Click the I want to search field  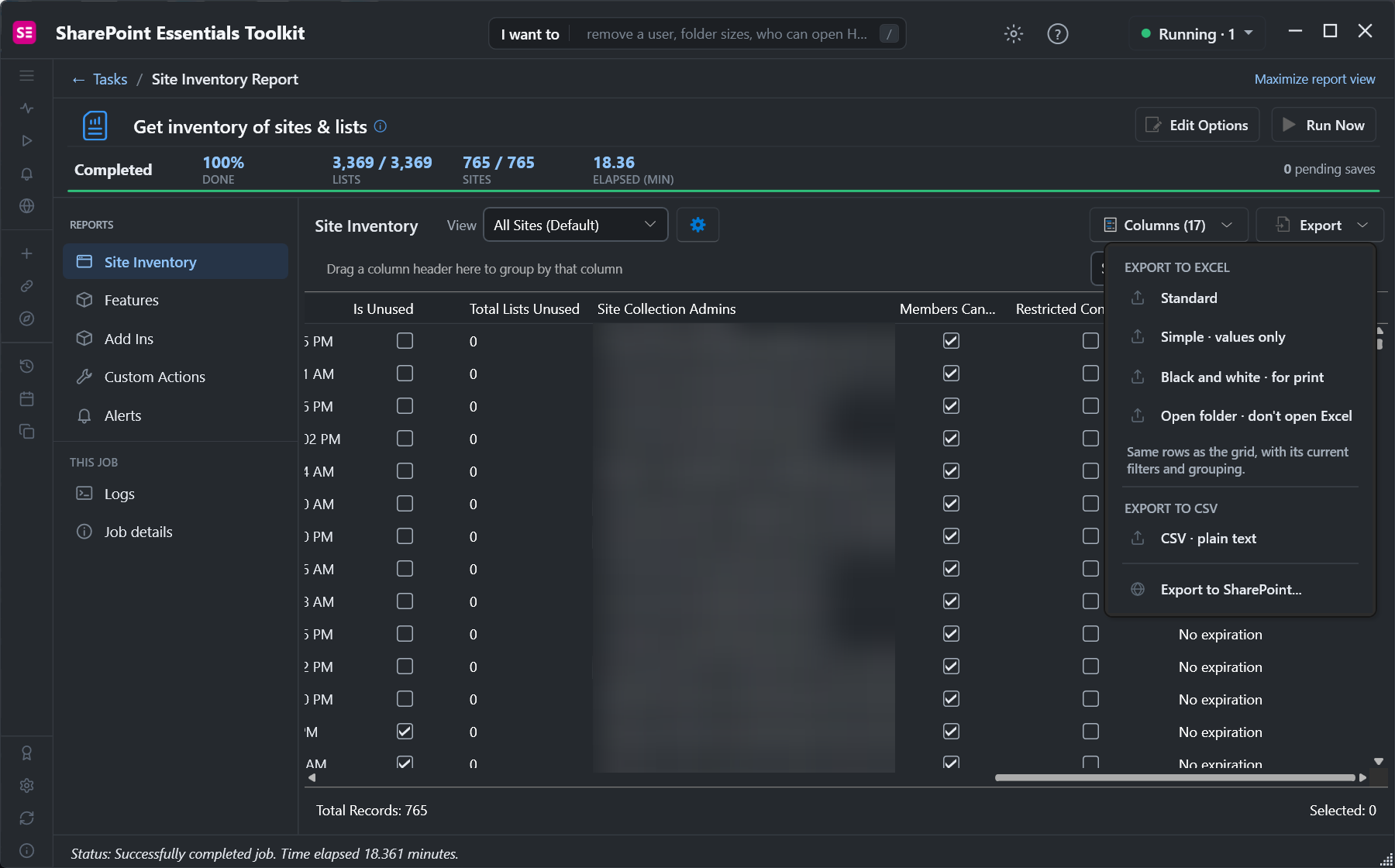697,34
